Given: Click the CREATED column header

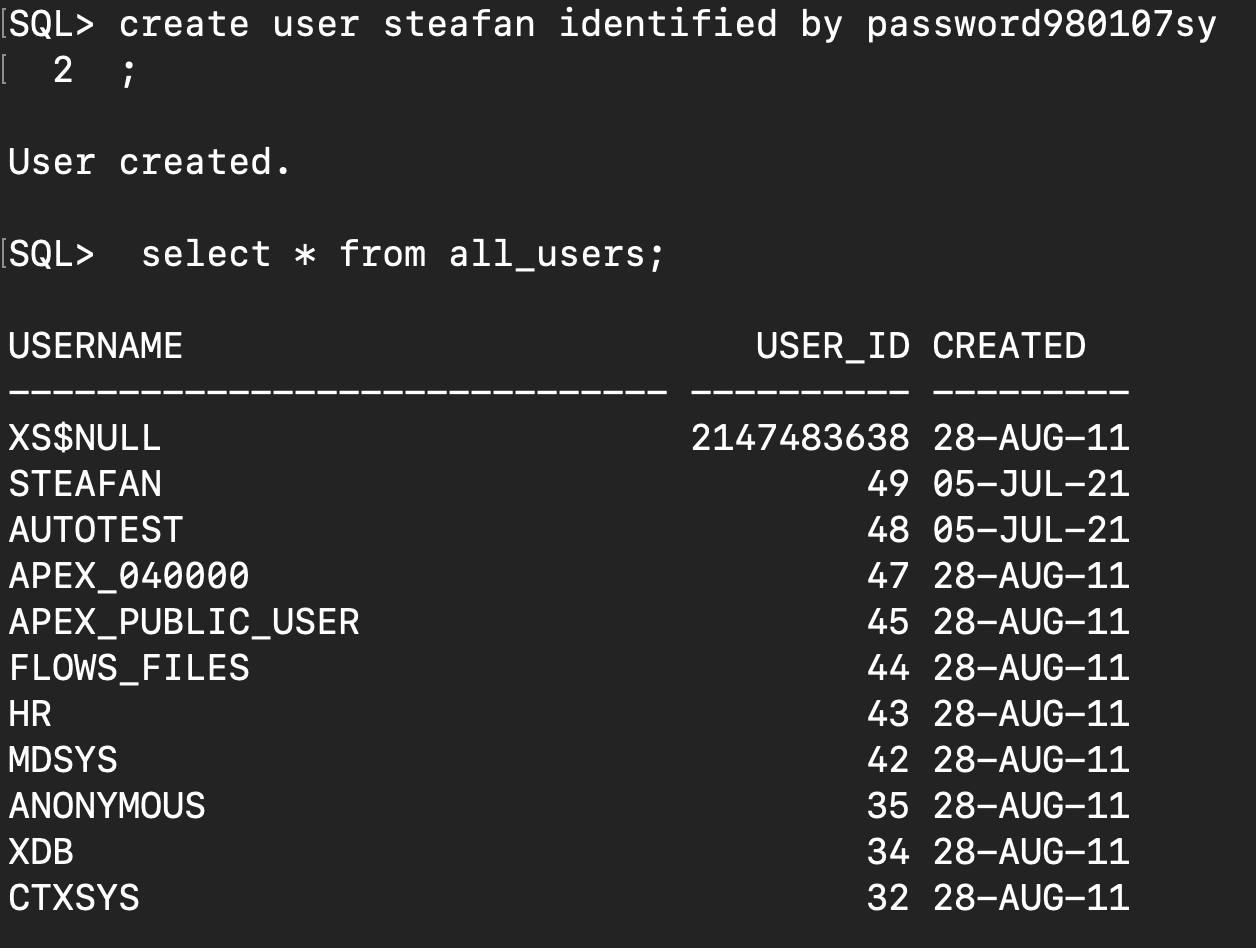Looking at the screenshot, I should click(x=1009, y=346).
